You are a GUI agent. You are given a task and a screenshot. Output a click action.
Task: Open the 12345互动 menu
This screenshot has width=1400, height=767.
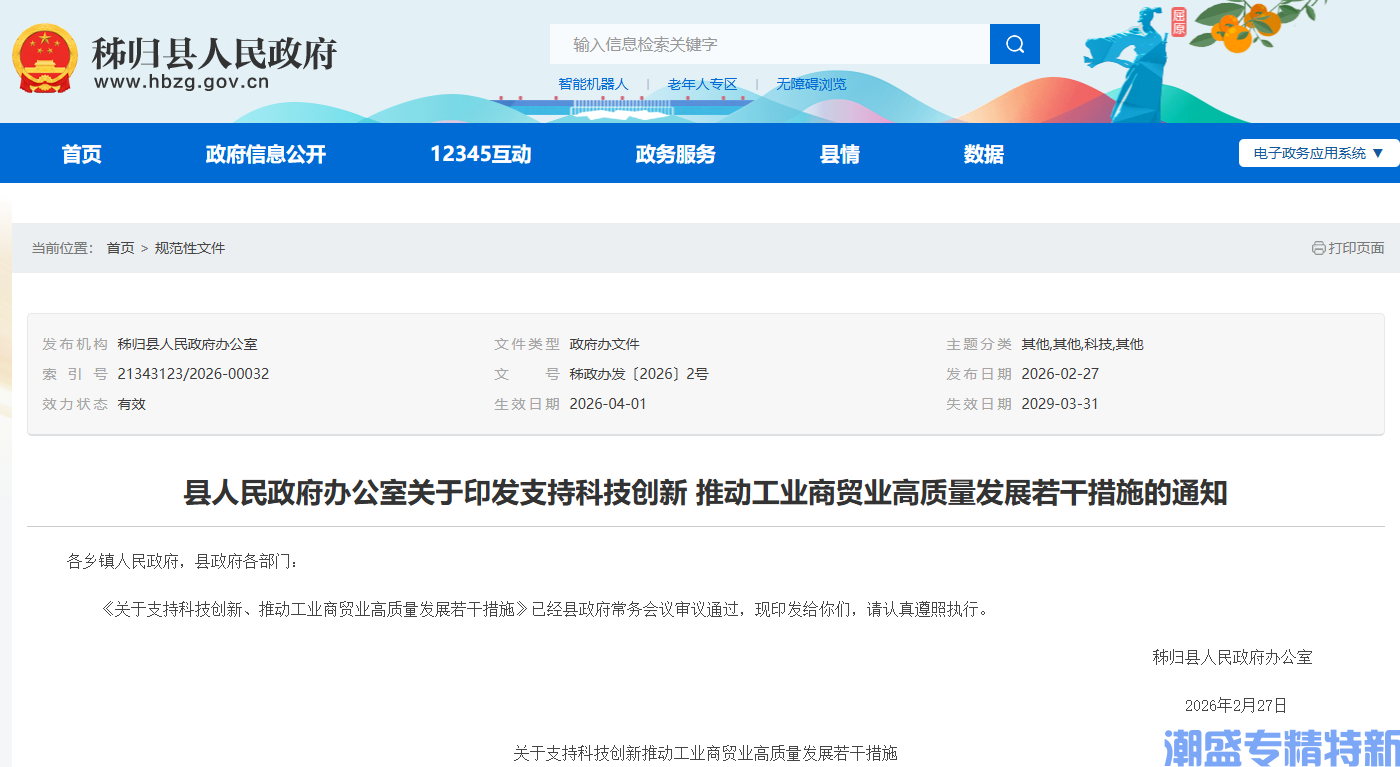tap(479, 153)
